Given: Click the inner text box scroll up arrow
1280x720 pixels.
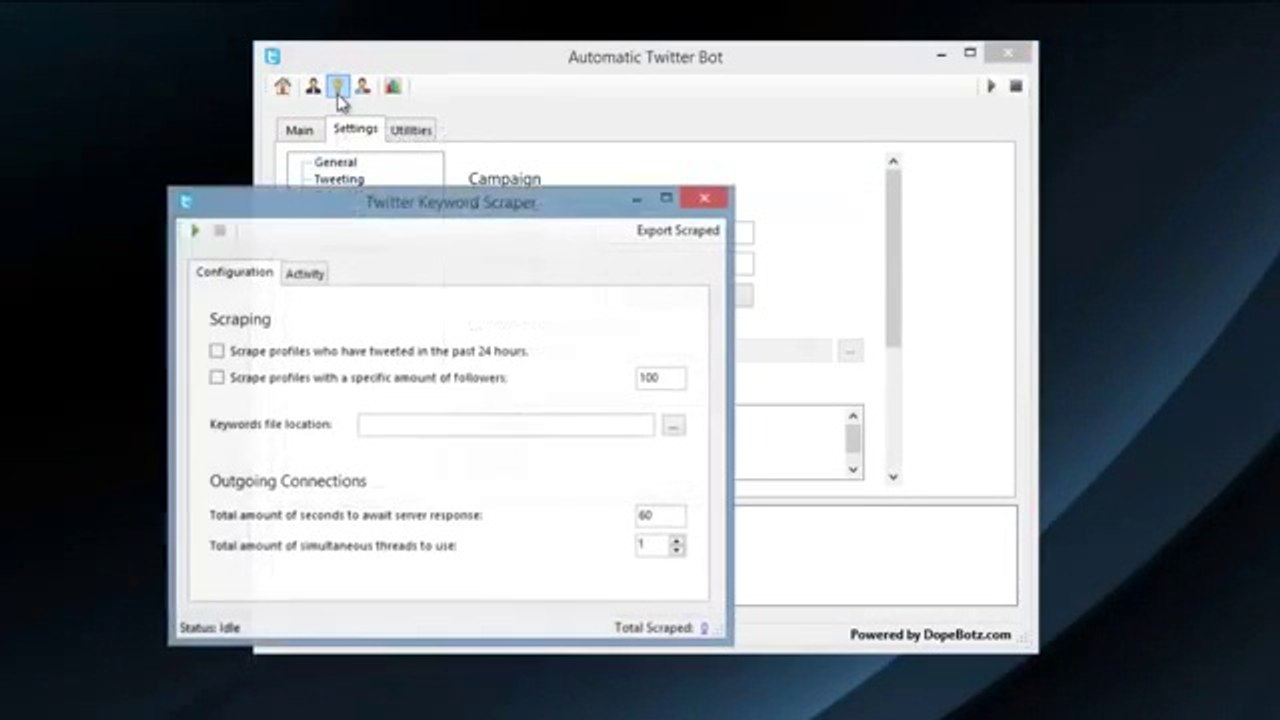Looking at the screenshot, I should pos(853,417).
